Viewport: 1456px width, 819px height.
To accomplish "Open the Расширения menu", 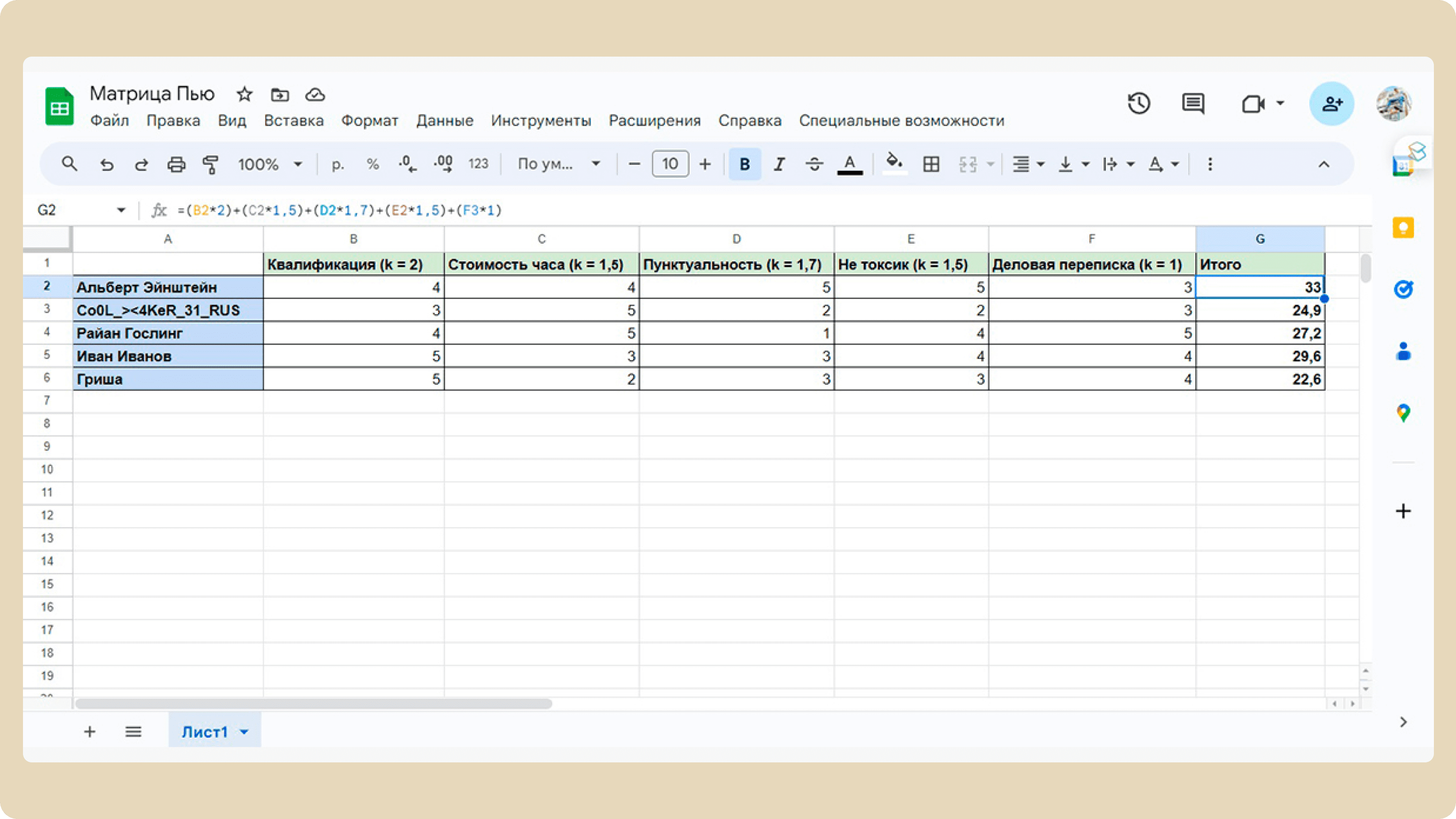I will 655,121.
